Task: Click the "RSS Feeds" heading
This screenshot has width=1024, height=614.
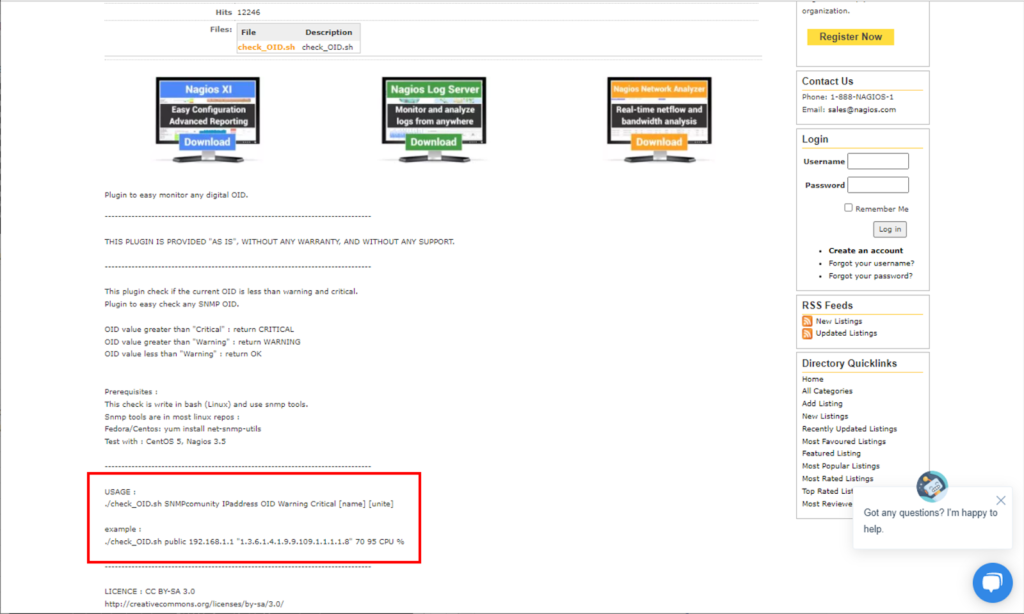Action: pos(827,306)
